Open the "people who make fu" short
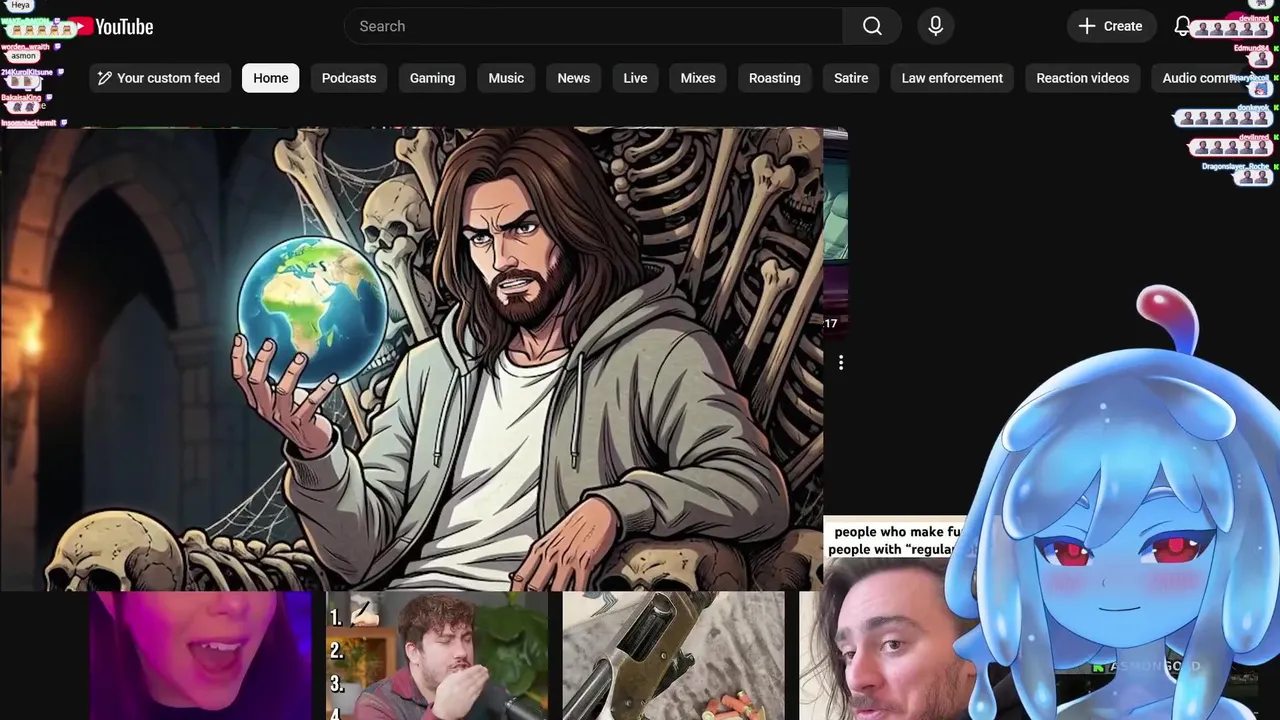This screenshot has height=720, width=1280. [x=885, y=618]
